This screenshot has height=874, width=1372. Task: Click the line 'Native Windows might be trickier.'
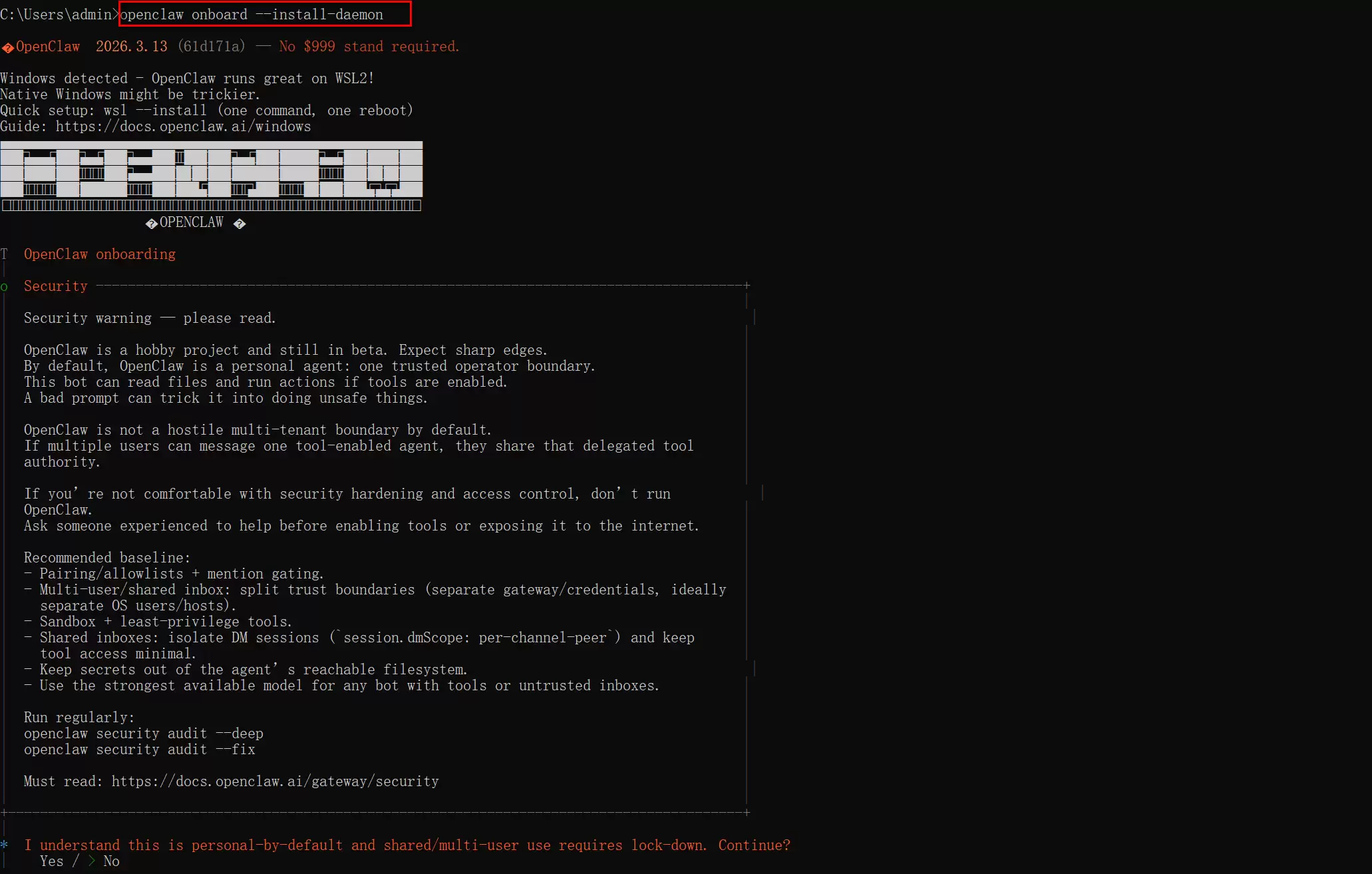click(130, 95)
